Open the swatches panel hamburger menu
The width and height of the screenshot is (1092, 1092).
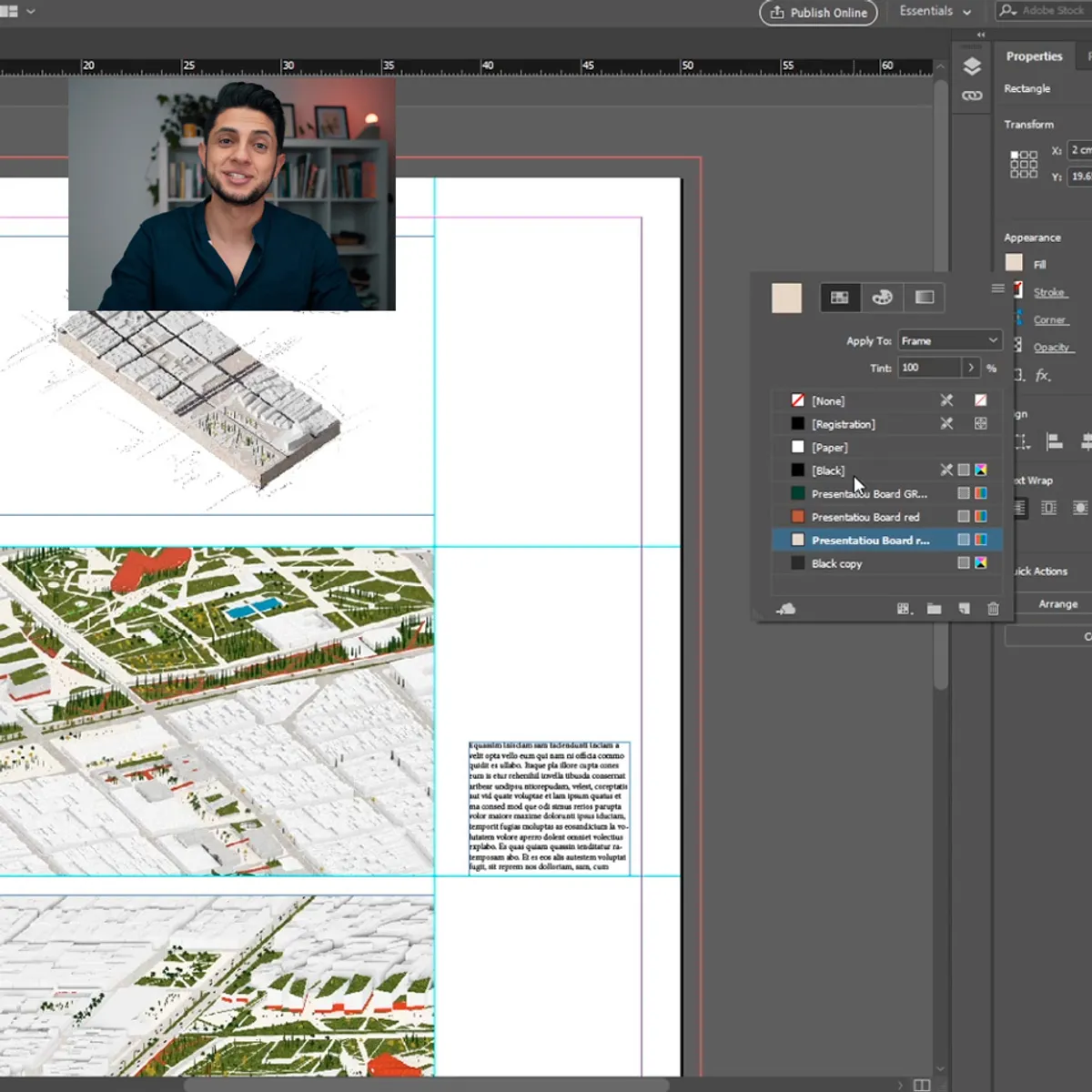pos(997,288)
